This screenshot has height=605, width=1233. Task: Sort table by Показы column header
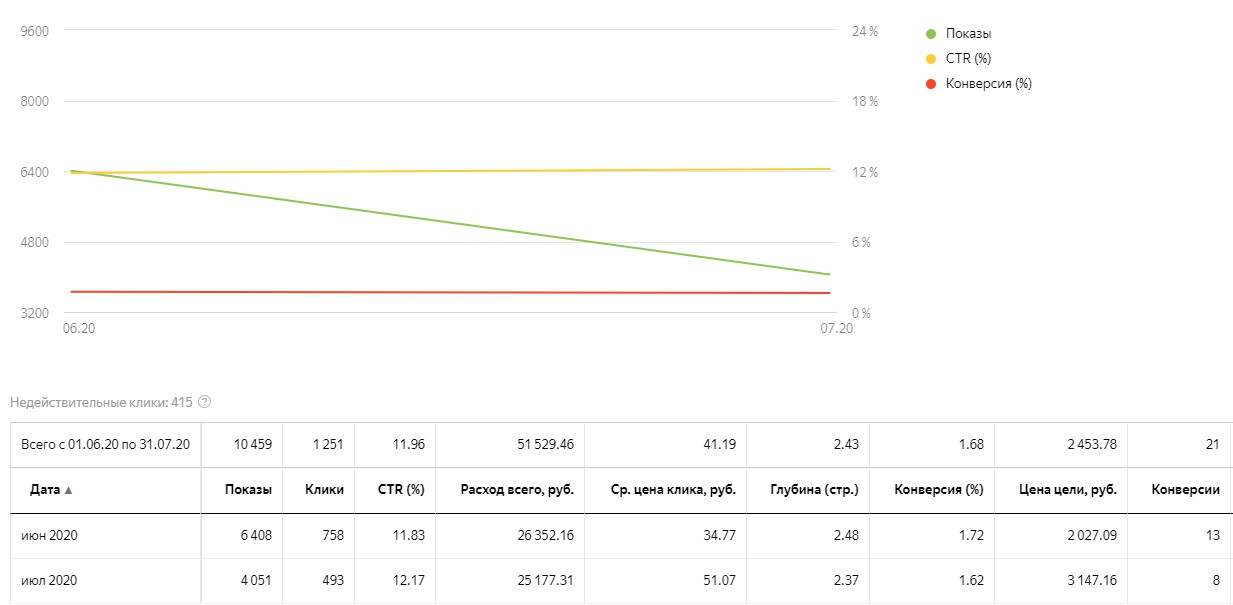pos(249,490)
